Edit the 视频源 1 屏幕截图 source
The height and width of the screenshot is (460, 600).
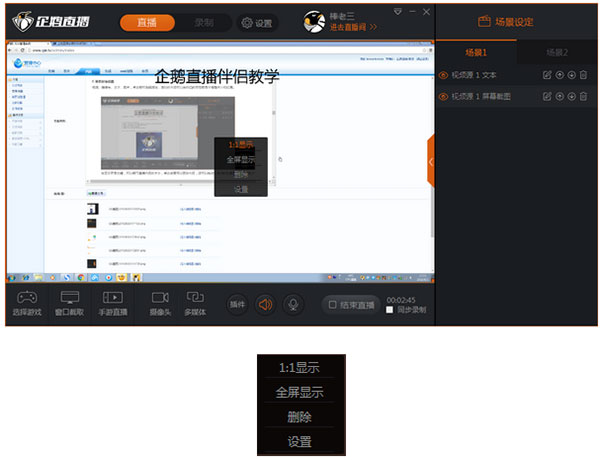point(547,96)
